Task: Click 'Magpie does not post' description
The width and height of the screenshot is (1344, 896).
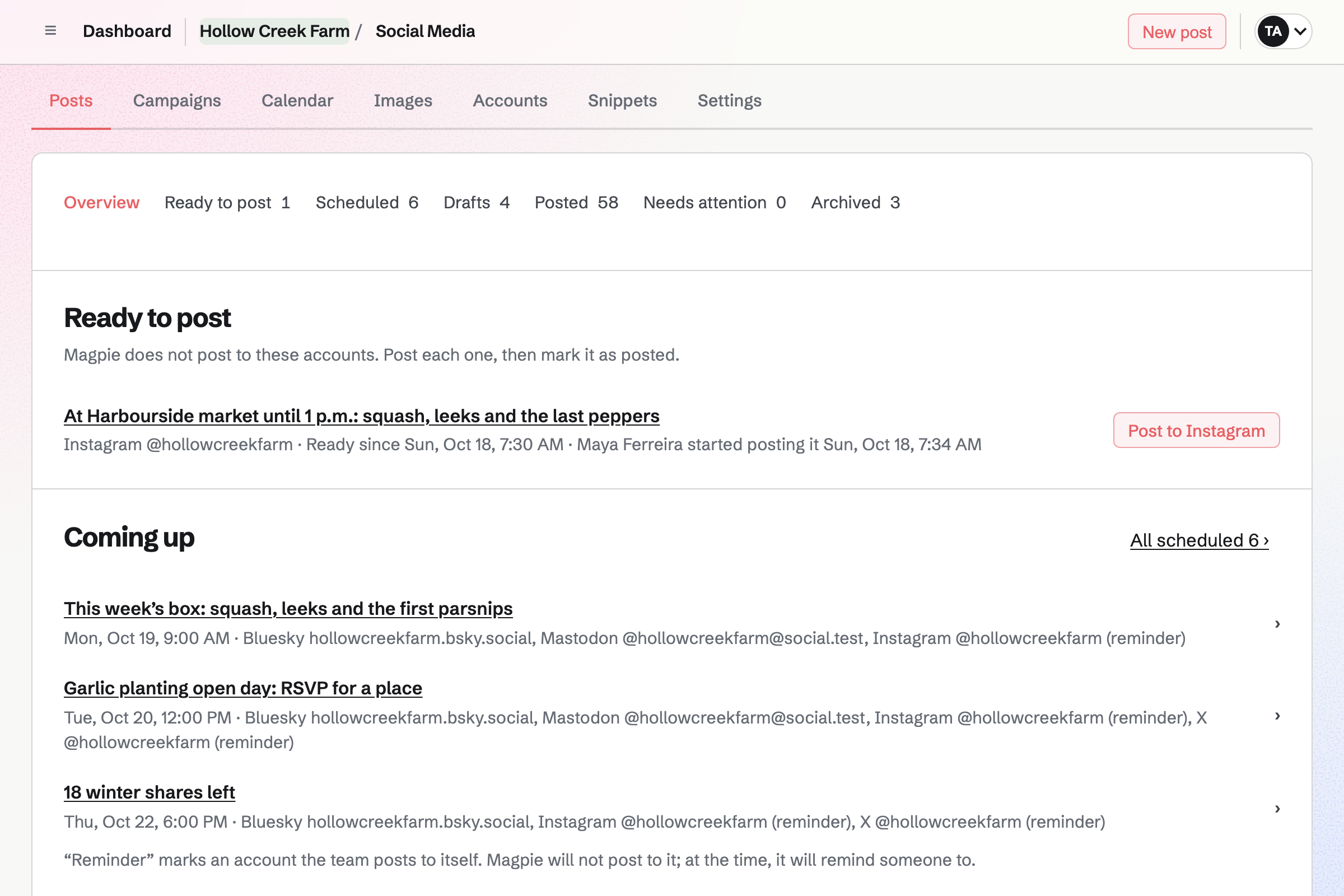Action: 371,355
